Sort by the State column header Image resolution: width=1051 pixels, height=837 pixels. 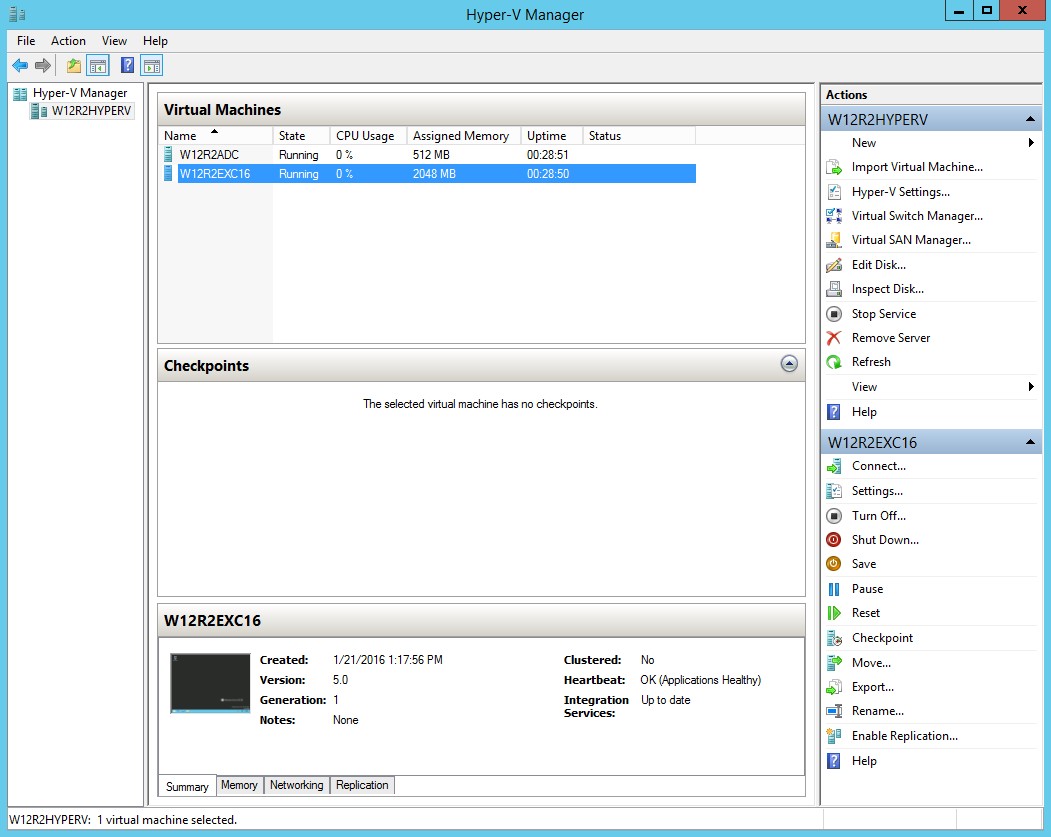(x=301, y=135)
